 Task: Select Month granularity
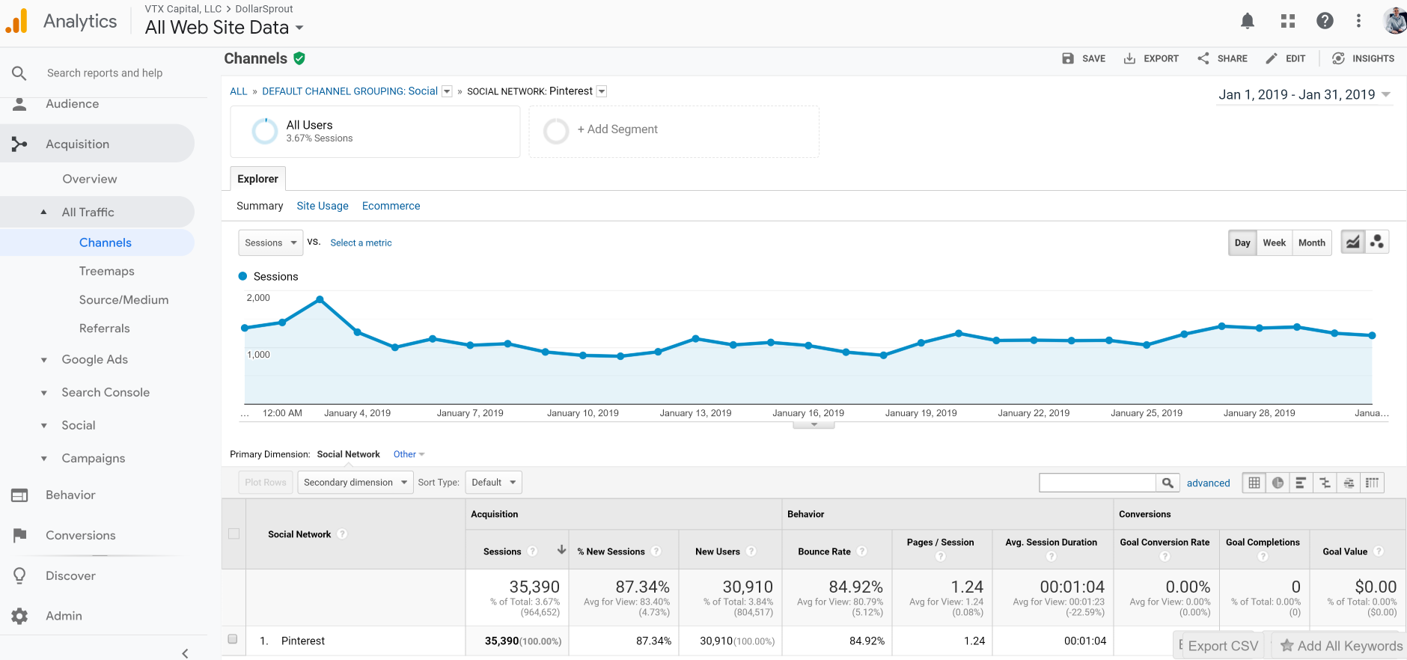[x=1311, y=243]
